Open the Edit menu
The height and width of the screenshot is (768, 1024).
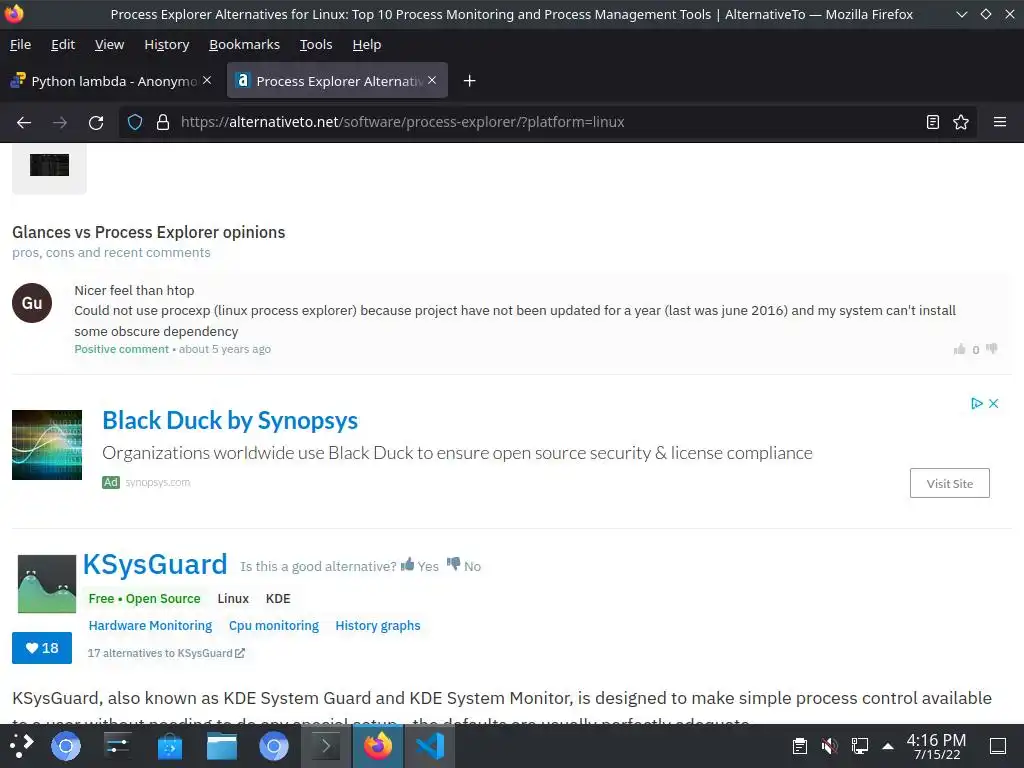pyautogui.click(x=63, y=44)
